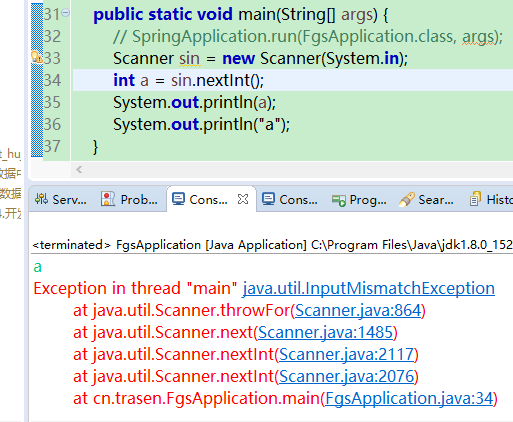This screenshot has width=513, height=422.
Task: Jump to Scanner.java:2117 in stack trace
Action: (346, 354)
